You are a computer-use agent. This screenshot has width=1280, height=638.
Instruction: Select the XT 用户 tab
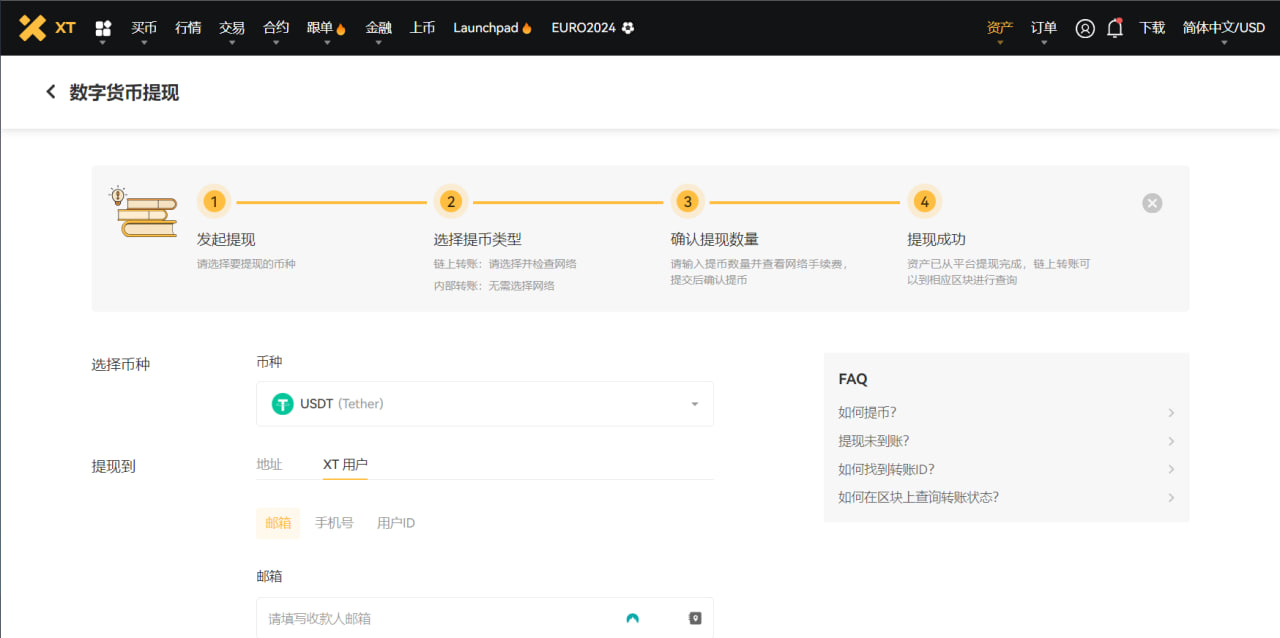(345, 464)
